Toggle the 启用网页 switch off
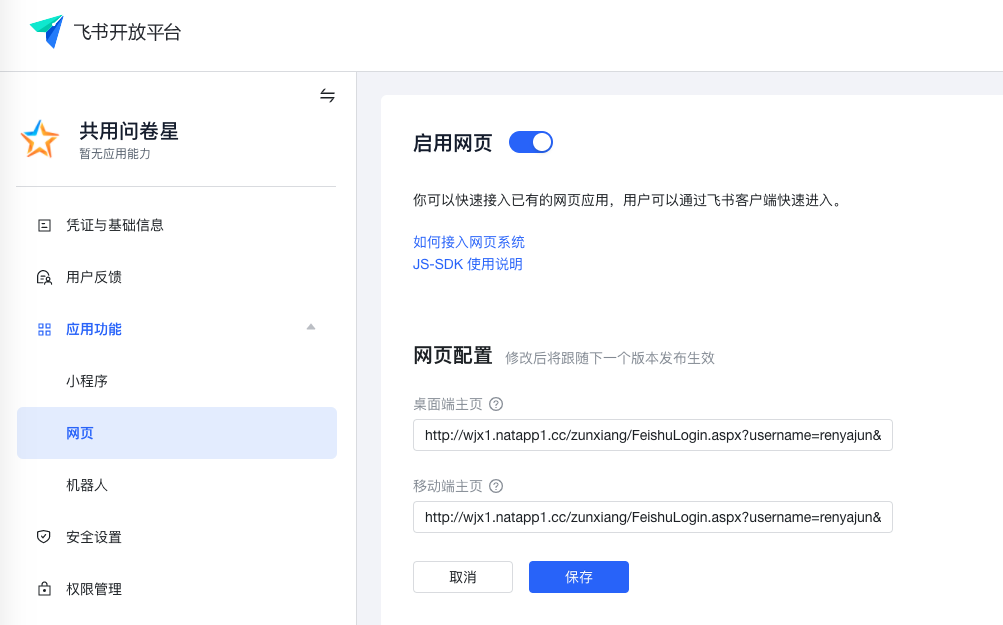The image size is (1003, 625). click(x=531, y=142)
